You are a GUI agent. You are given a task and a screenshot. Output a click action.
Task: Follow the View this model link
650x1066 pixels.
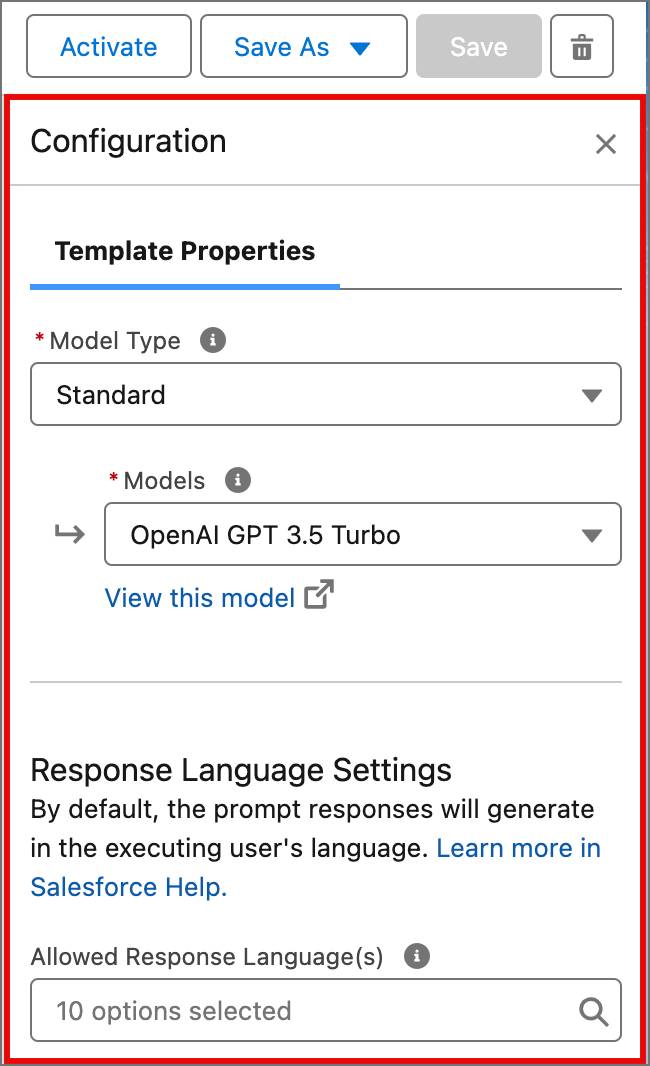[199, 597]
